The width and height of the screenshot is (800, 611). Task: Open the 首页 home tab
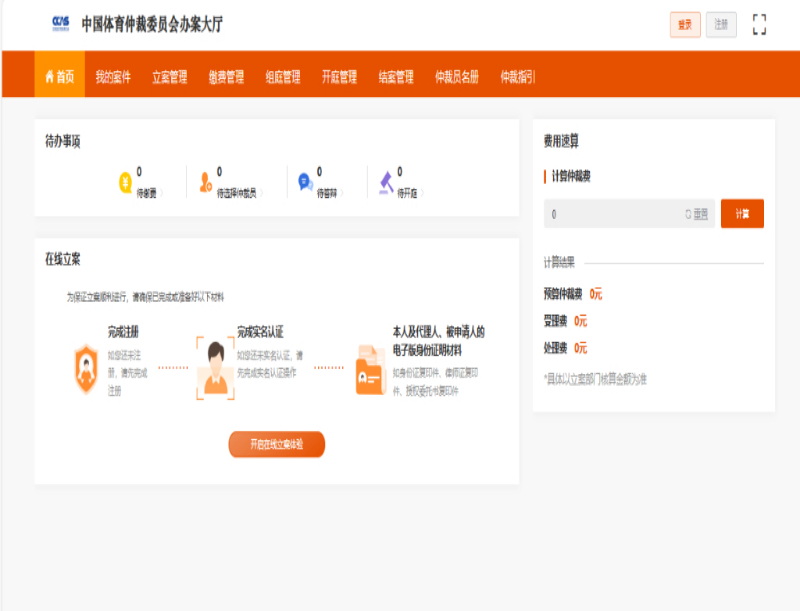point(59,77)
